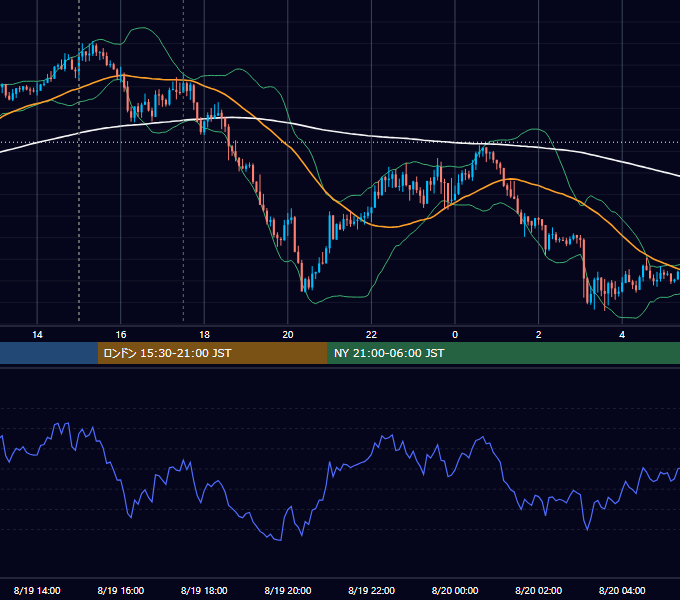This screenshot has height=600, width=680.
Task: Click the hour 20 axis label
Action: (x=288, y=334)
